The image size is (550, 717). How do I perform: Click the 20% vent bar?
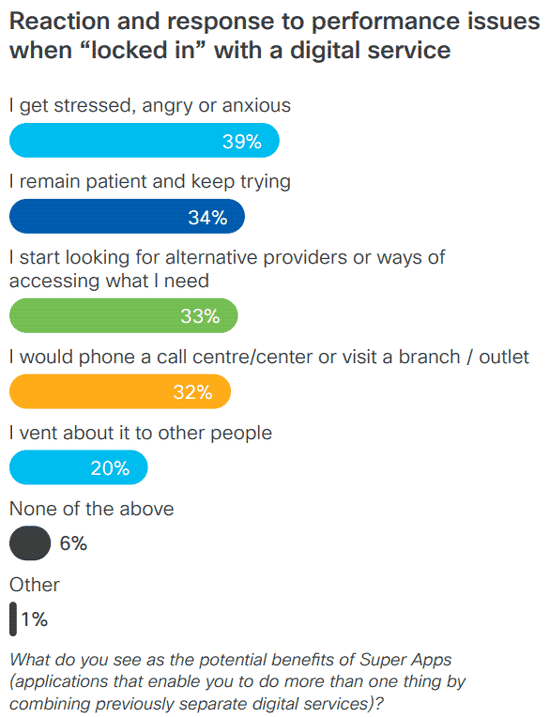pos(78,467)
